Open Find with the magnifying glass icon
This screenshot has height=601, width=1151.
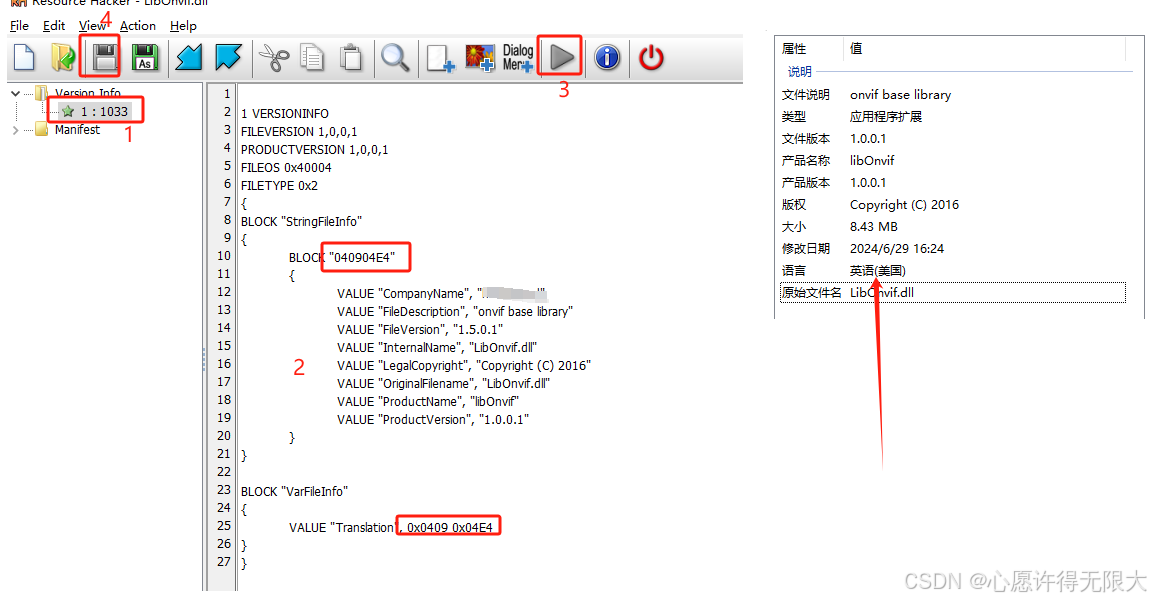tap(395, 57)
